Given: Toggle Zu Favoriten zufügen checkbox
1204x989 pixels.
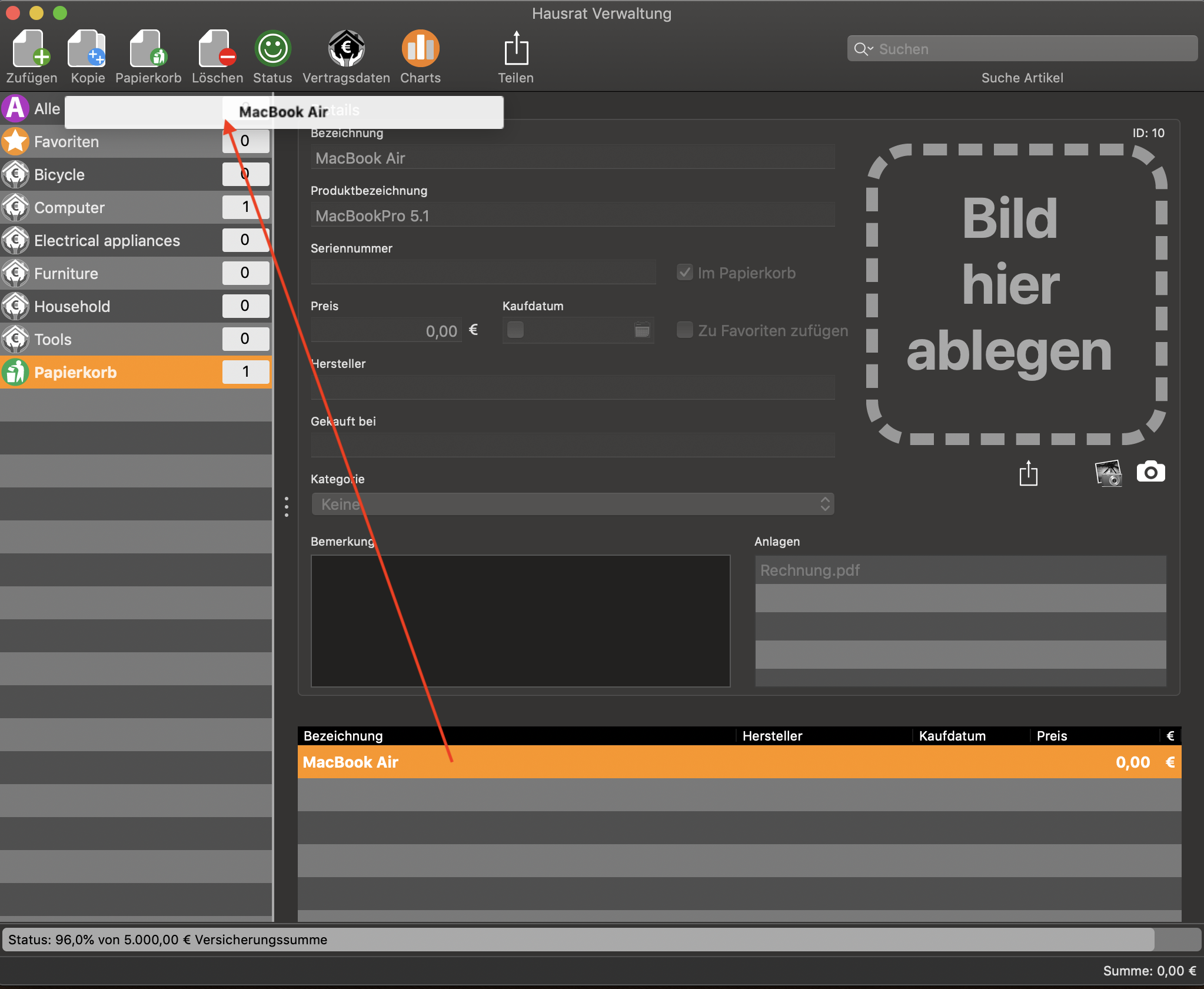Looking at the screenshot, I should pos(684,330).
